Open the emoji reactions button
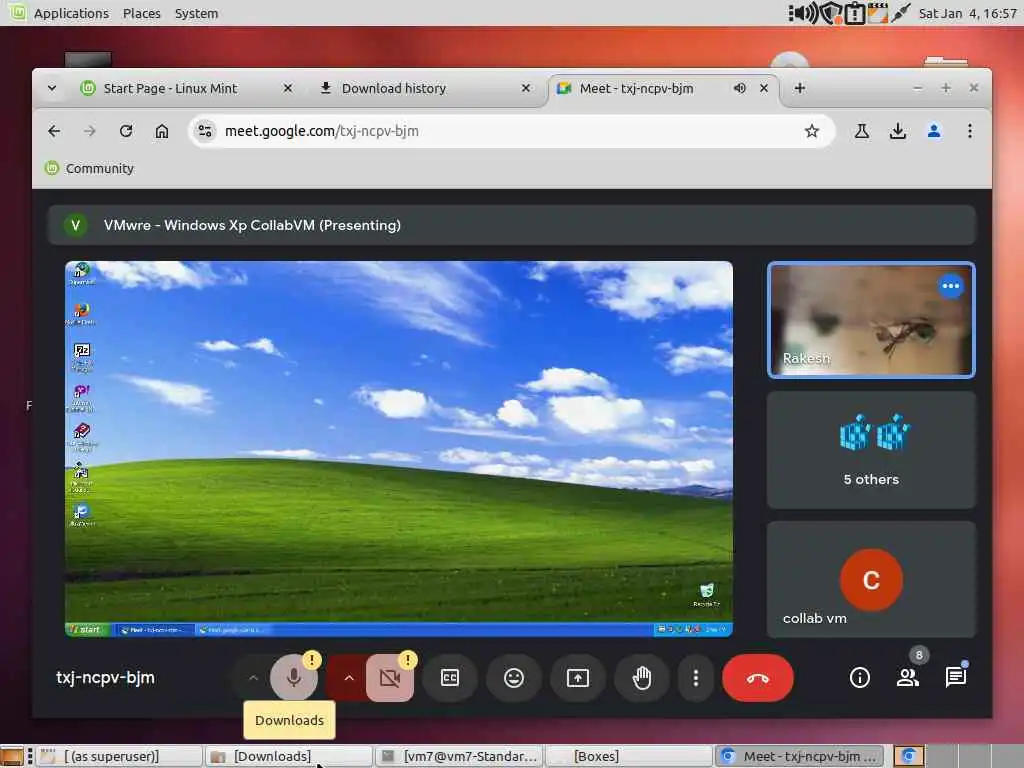The height and width of the screenshot is (768, 1024). coord(514,678)
